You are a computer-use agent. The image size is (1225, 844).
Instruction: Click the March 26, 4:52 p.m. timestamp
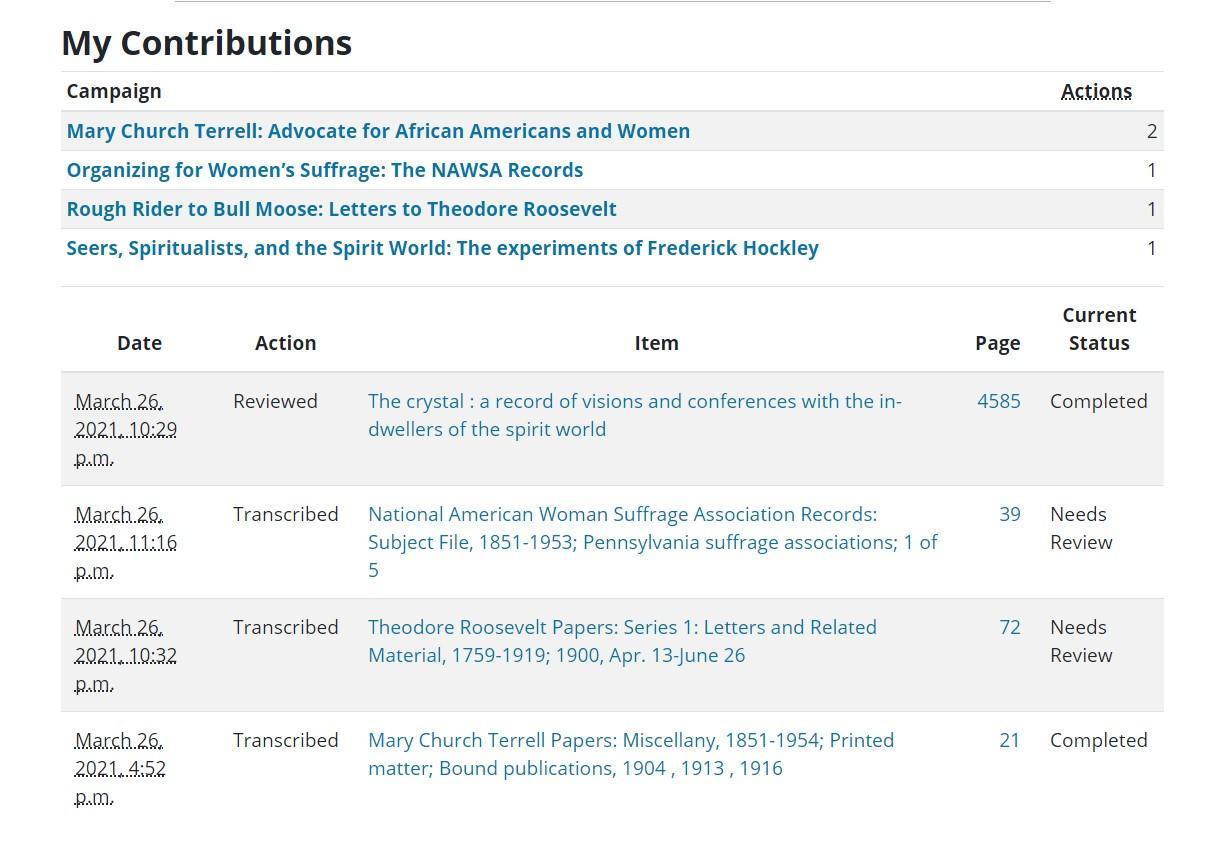[120, 768]
